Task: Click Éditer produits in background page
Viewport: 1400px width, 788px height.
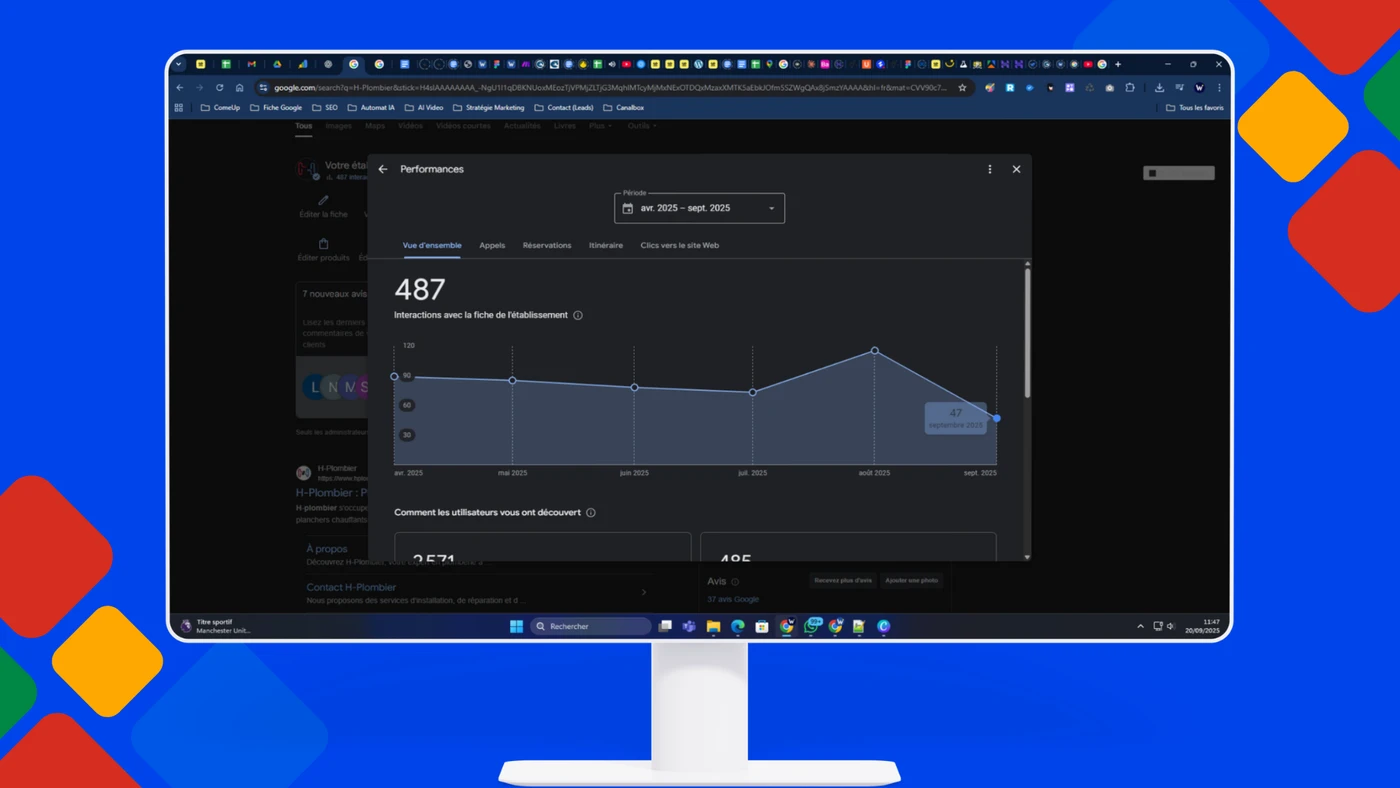Action: [323, 250]
